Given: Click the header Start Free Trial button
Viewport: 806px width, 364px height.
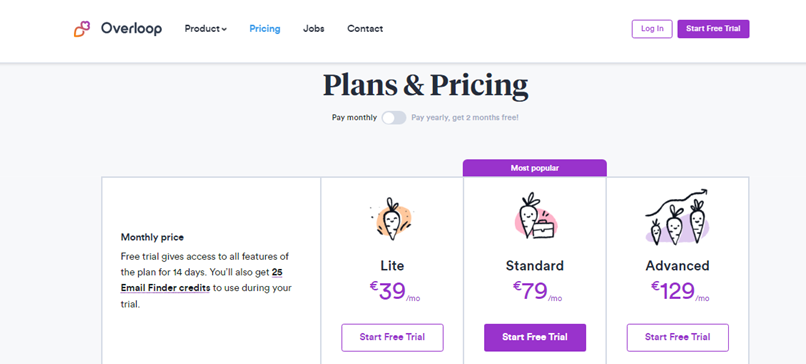Looking at the screenshot, I should point(713,29).
